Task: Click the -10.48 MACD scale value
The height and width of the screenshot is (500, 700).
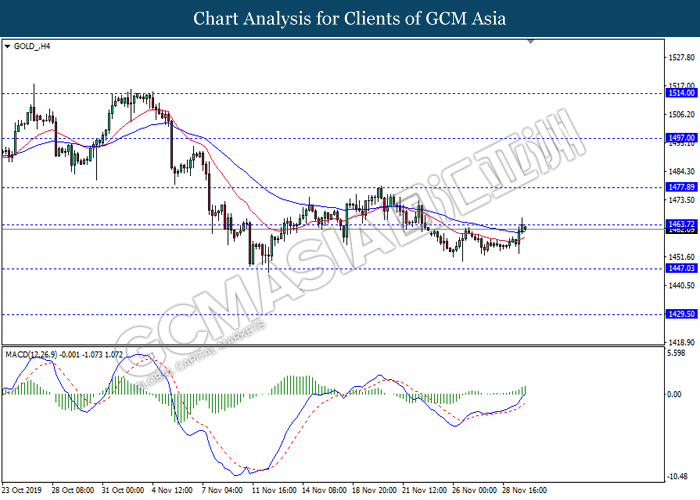Action: tap(677, 476)
